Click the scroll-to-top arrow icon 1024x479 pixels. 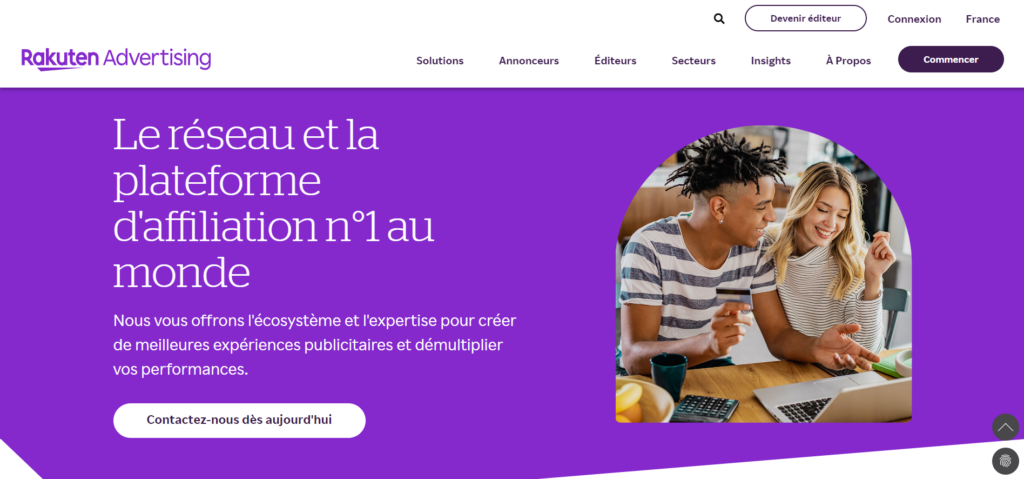[x=1005, y=427]
